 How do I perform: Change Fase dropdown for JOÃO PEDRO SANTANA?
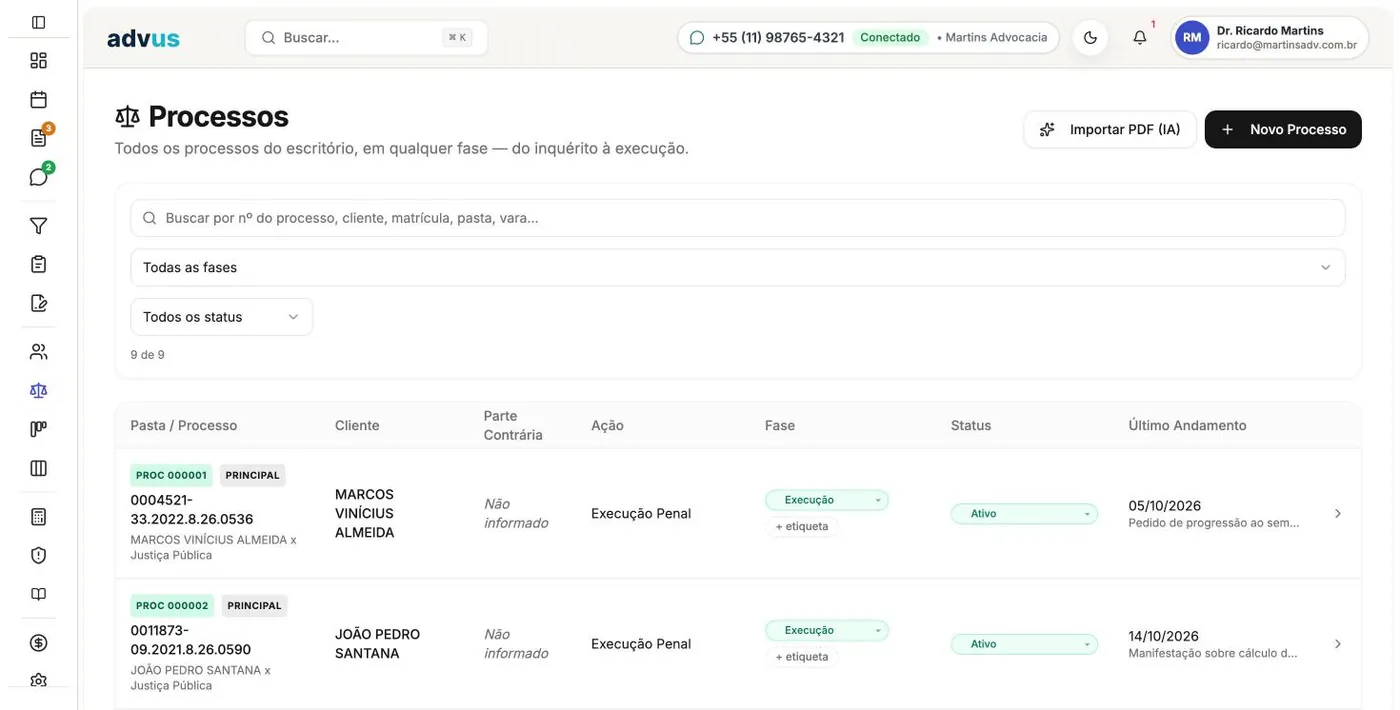coord(827,630)
